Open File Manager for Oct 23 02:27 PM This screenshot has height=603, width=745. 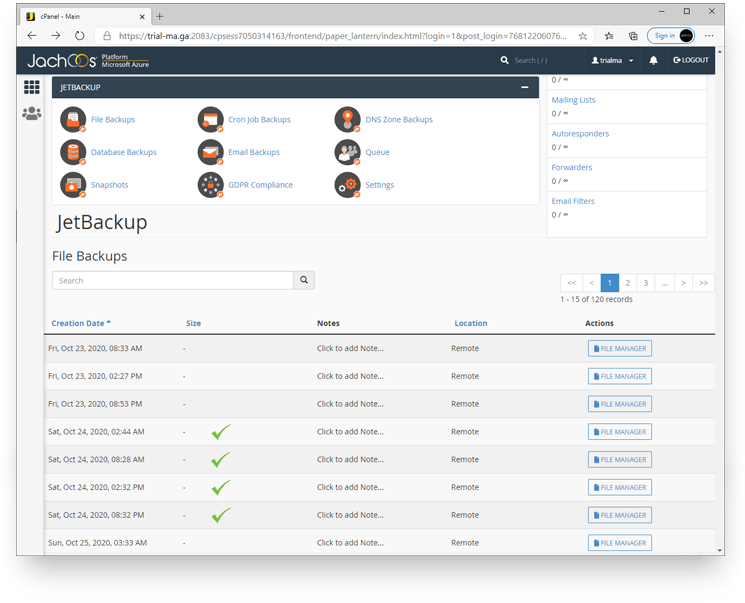[x=620, y=376]
